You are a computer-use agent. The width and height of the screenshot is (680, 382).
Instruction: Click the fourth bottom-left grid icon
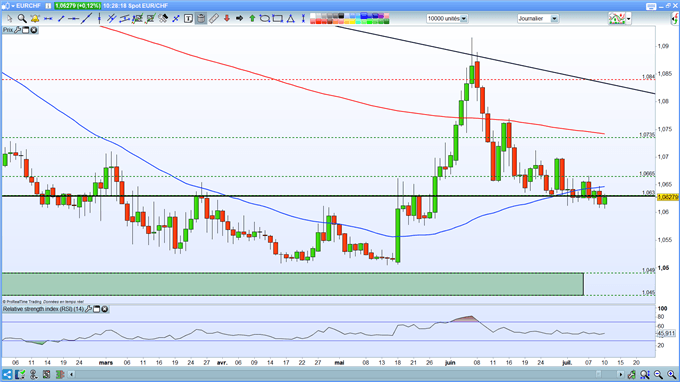click(46, 374)
